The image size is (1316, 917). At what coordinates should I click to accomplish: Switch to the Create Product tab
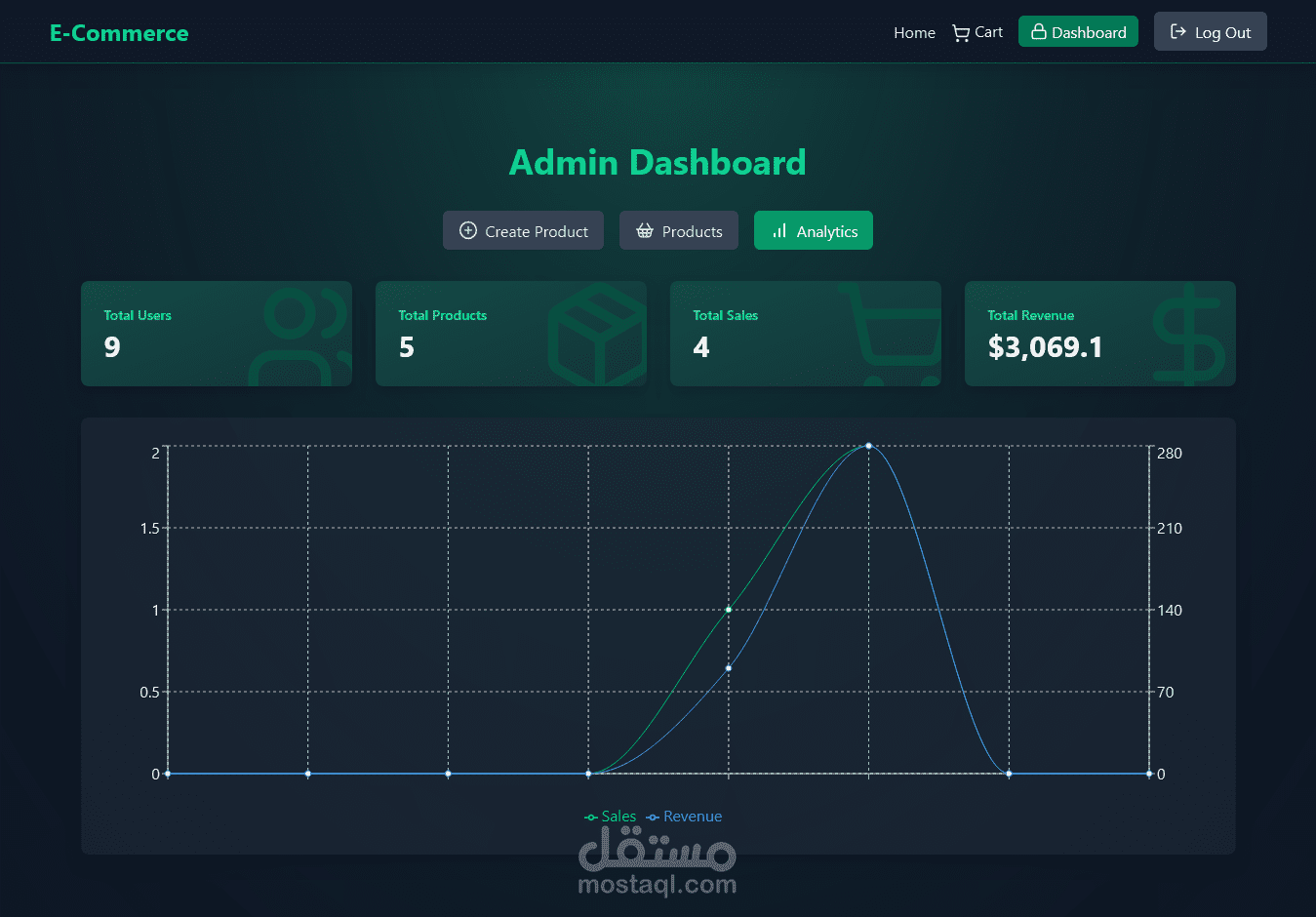tap(523, 230)
